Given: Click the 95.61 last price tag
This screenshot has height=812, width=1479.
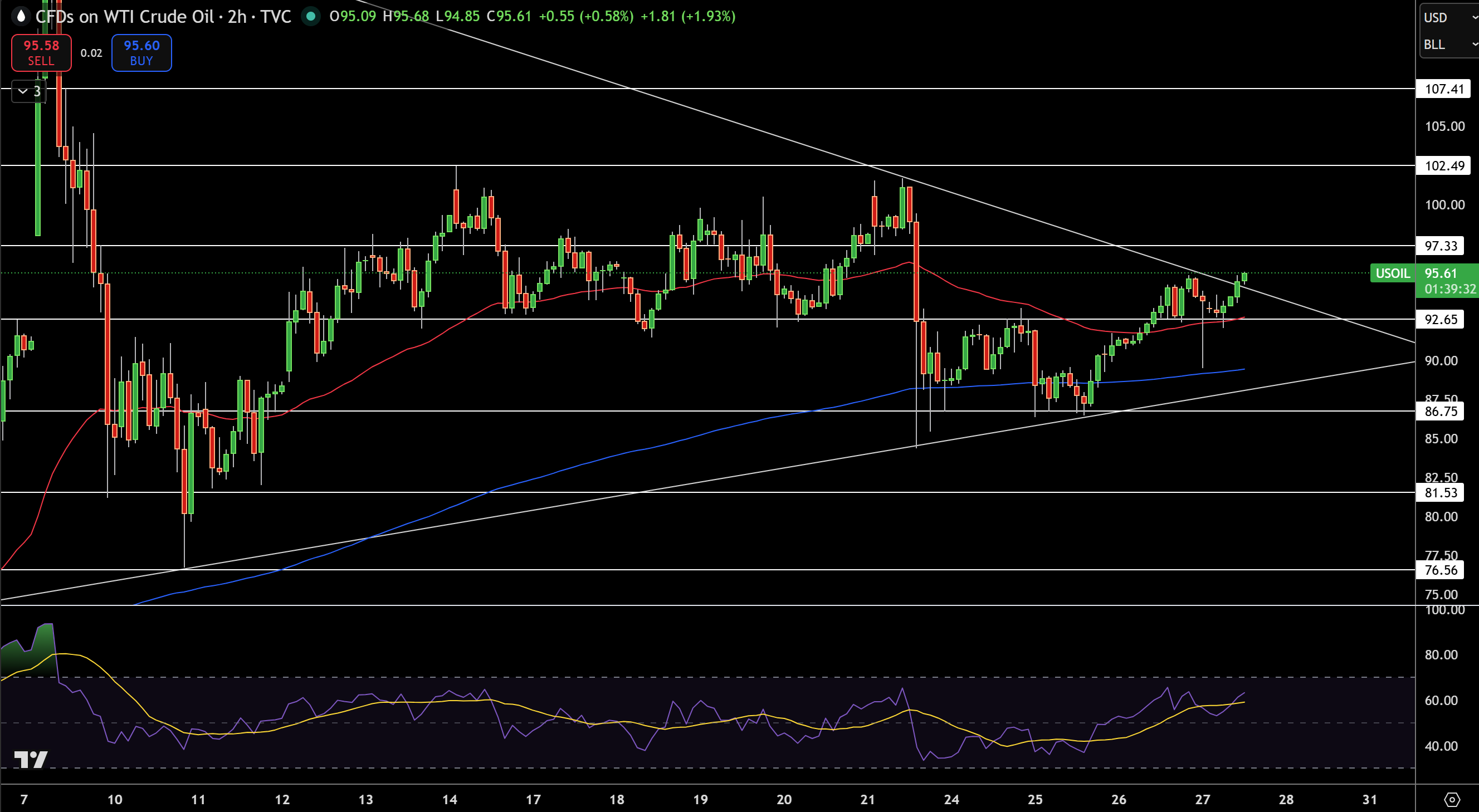Looking at the screenshot, I should 1441,273.
